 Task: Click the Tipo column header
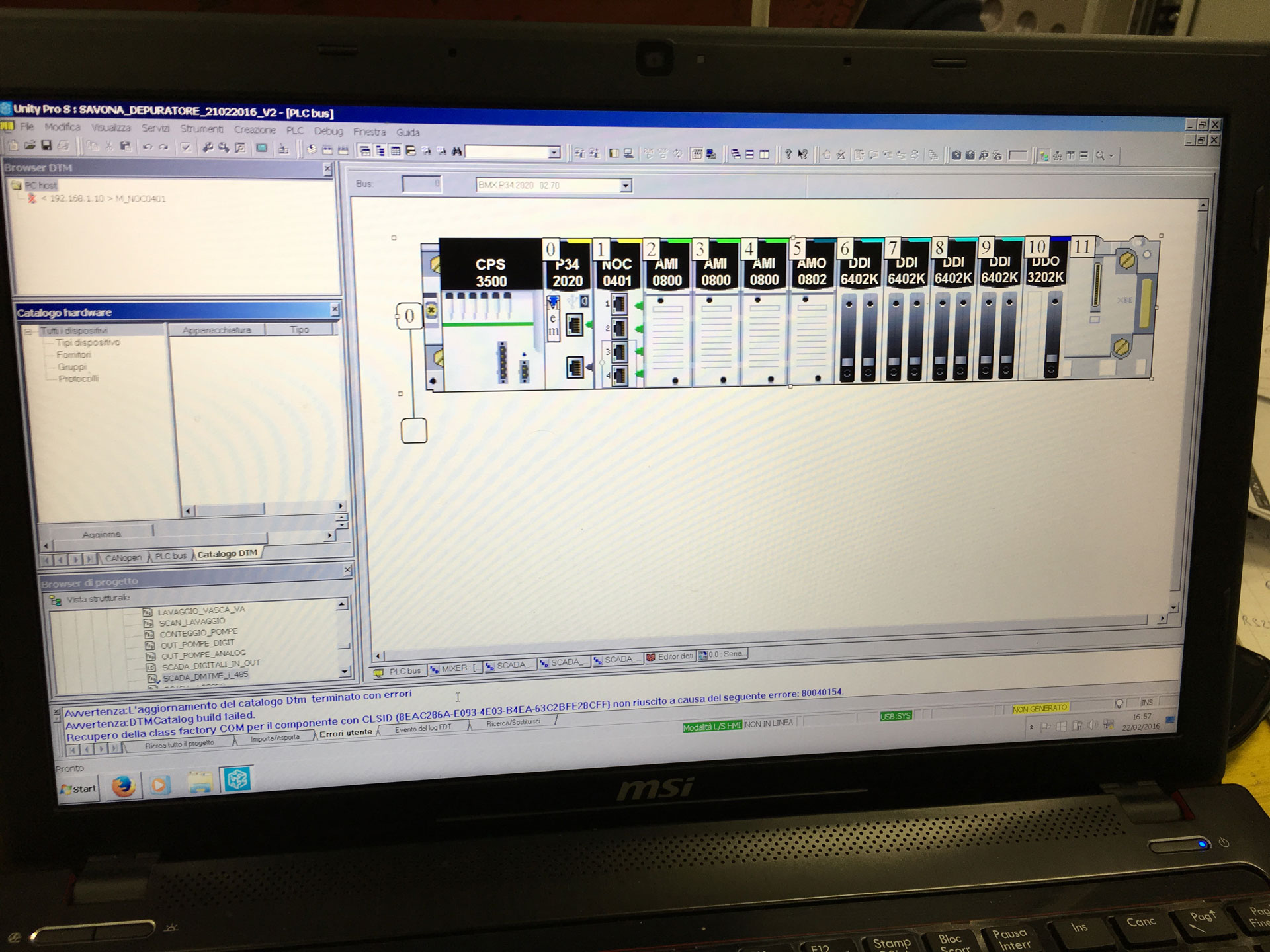point(299,329)
